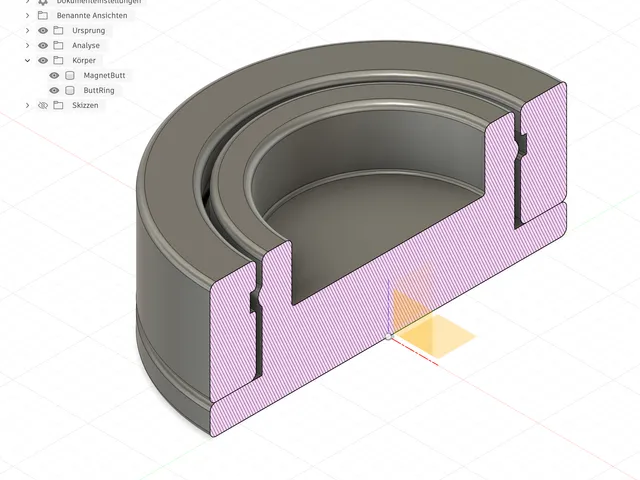Show the hidden Skizzen folder
Viewport: 640px width, 480px height.
(x=43, y=105)
